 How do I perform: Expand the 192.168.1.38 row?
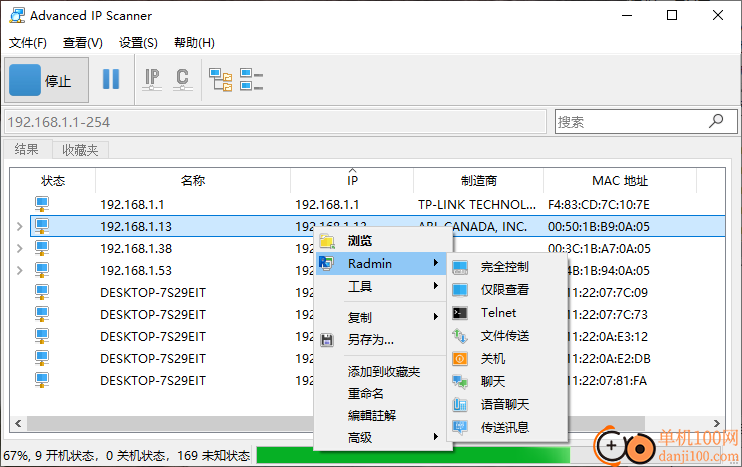coord(19,248)
